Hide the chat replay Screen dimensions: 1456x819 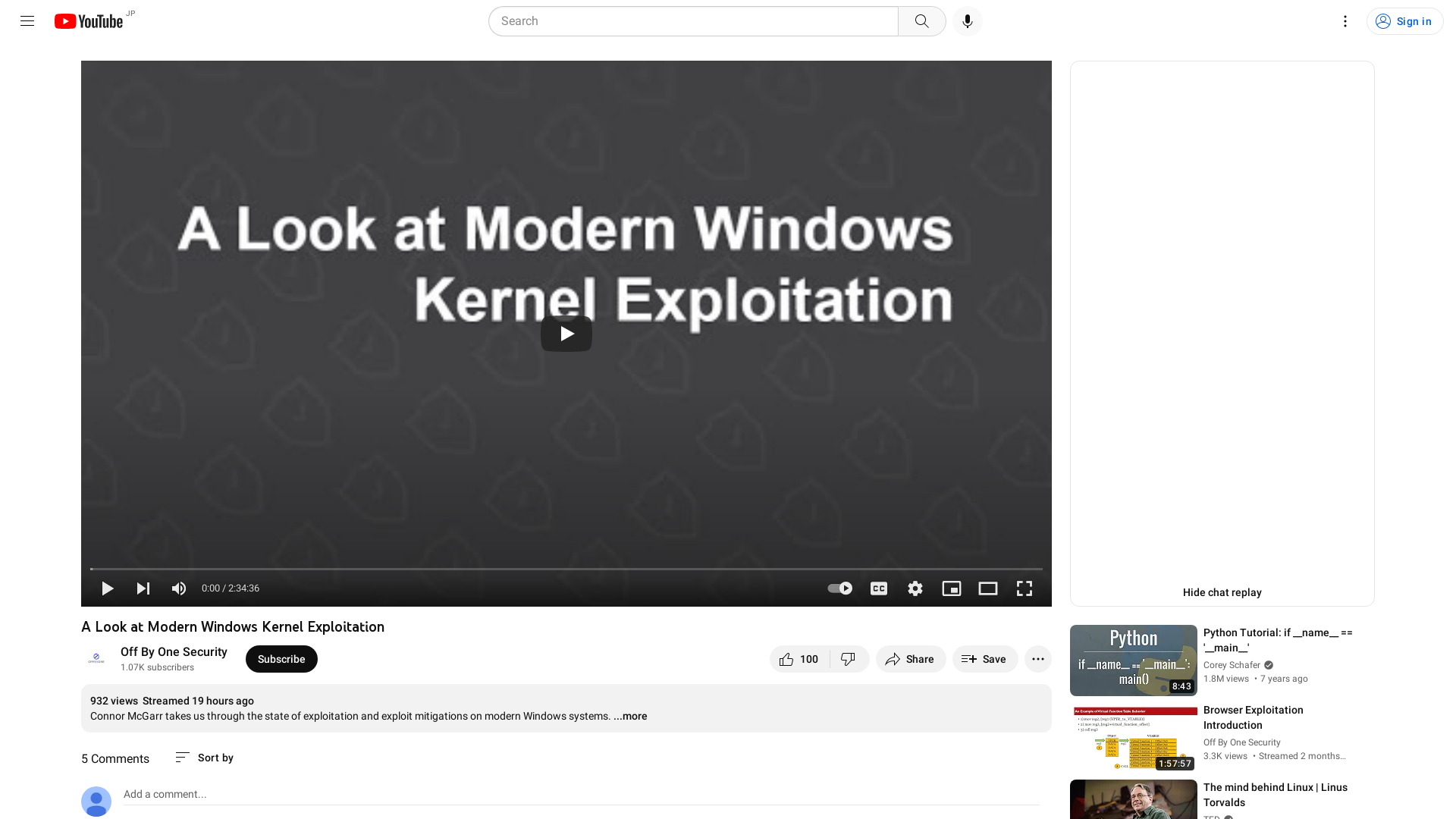(x=1221, y=592)
